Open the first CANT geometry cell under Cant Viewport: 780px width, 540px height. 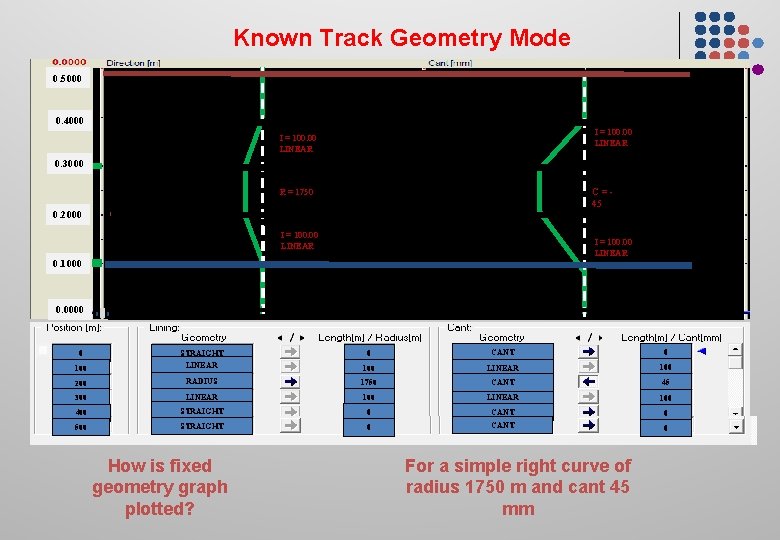click(x=502, y=351)
